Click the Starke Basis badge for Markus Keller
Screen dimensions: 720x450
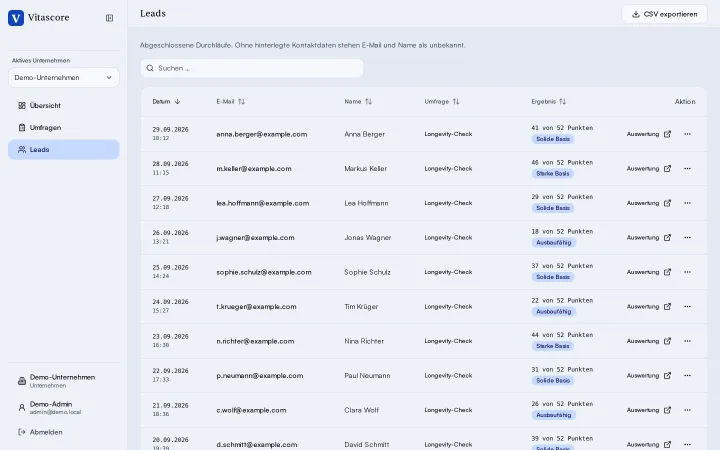pos(553,174)
